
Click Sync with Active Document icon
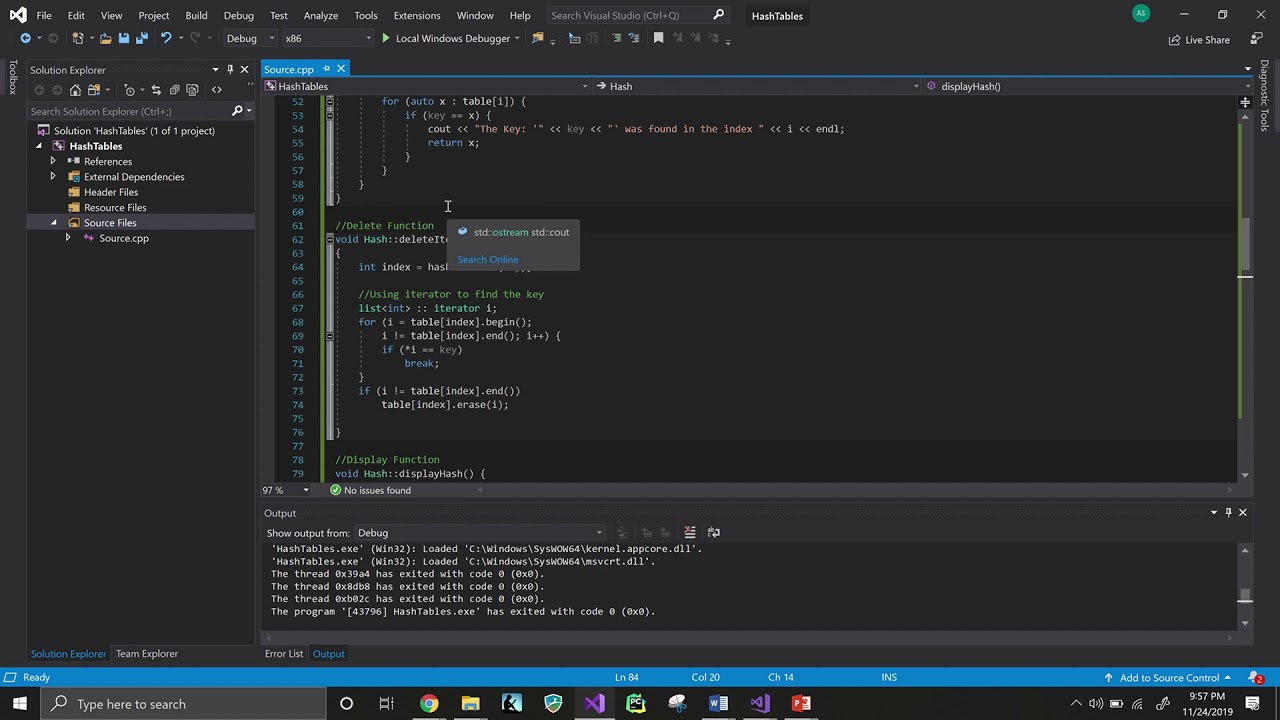point(155,90)
